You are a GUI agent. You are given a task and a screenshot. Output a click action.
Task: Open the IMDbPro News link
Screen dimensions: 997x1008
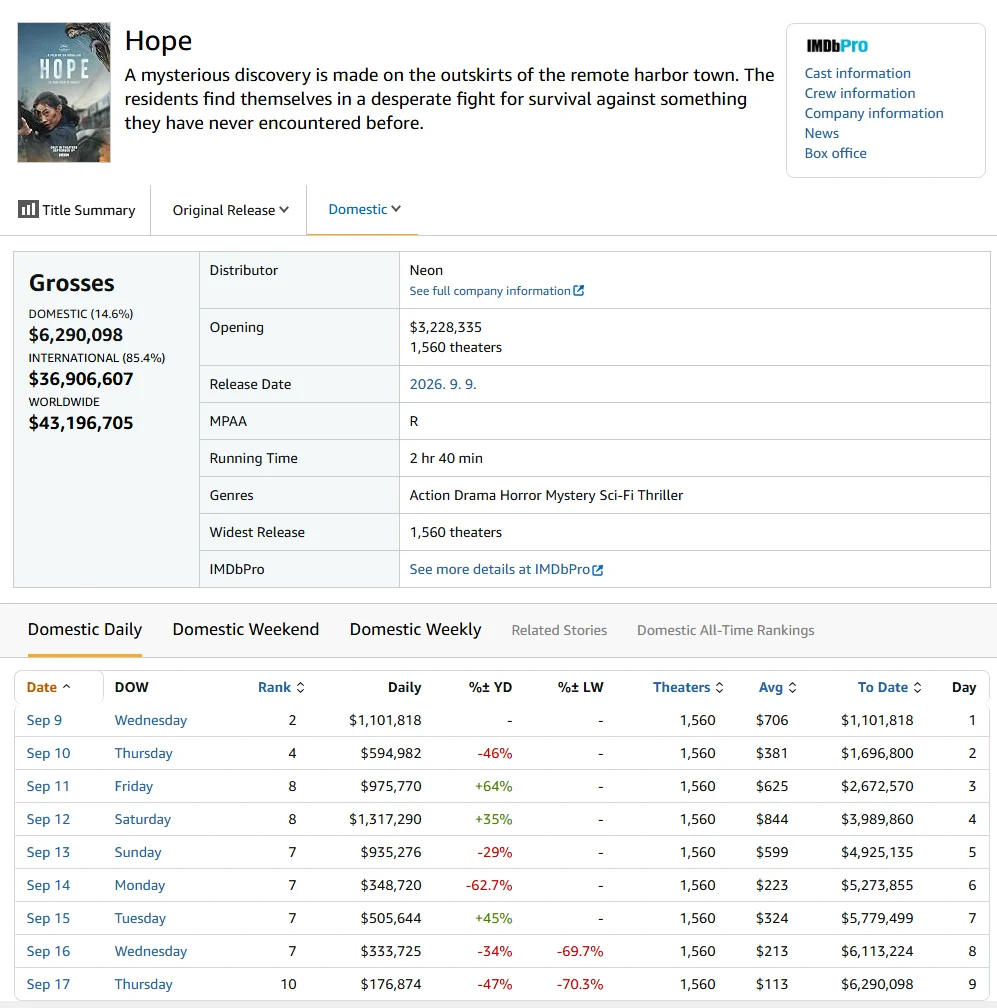[822, 133]
